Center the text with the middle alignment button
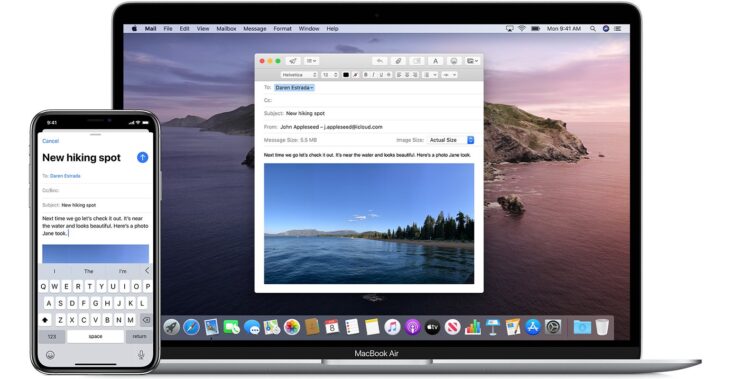 (407, 75)
